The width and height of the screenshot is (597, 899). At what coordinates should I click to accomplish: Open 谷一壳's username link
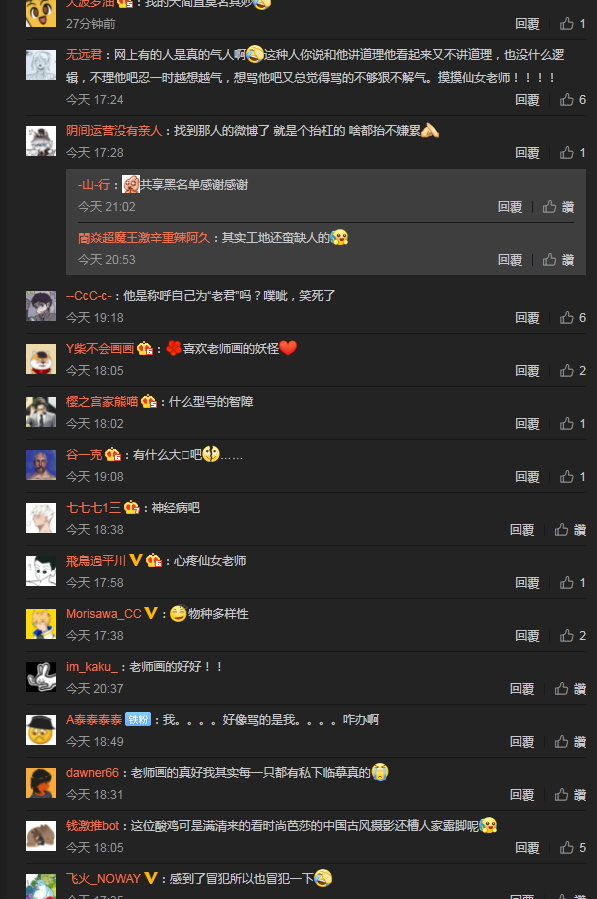84,455
